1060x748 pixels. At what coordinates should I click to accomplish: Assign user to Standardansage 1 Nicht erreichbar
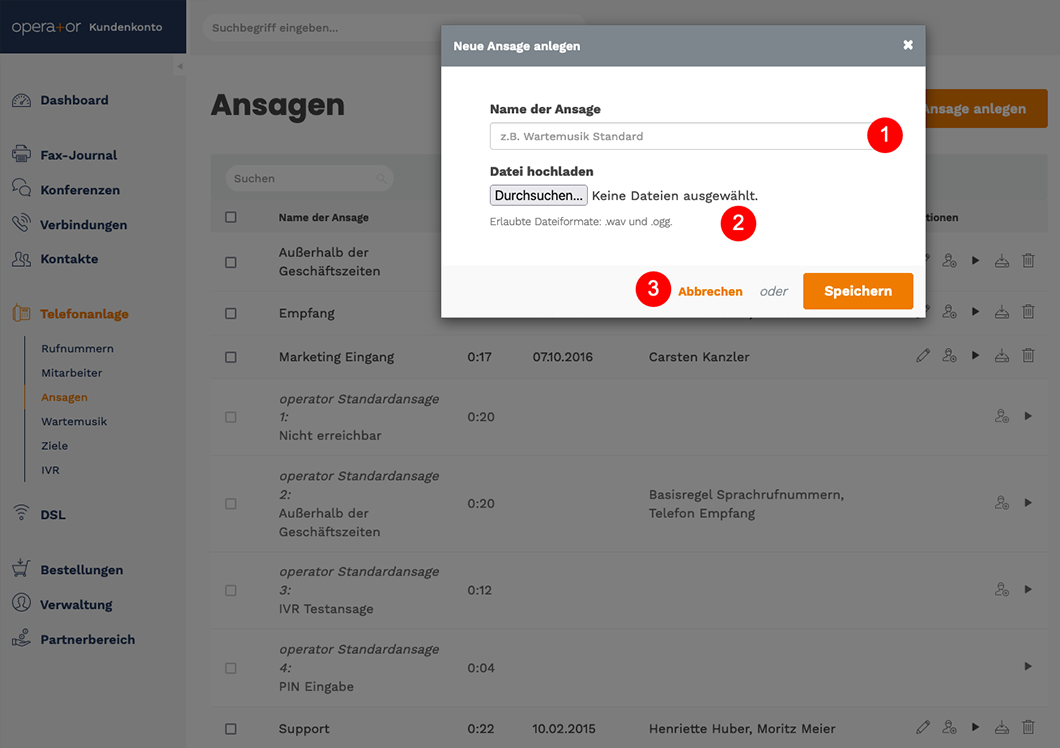1002,416
